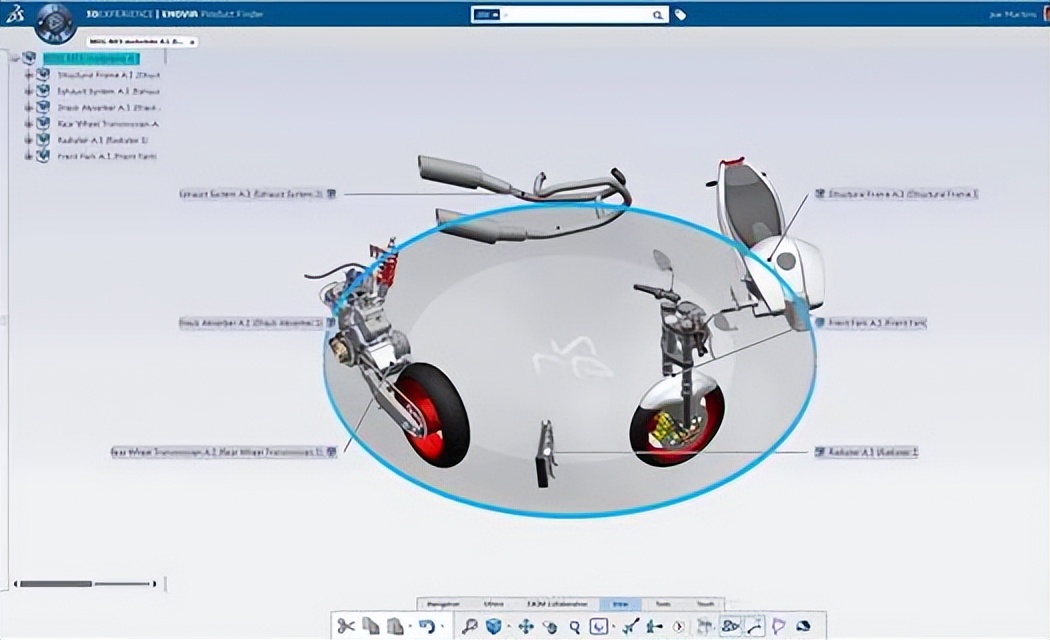Expand the Exhaust System tree node

29,91
